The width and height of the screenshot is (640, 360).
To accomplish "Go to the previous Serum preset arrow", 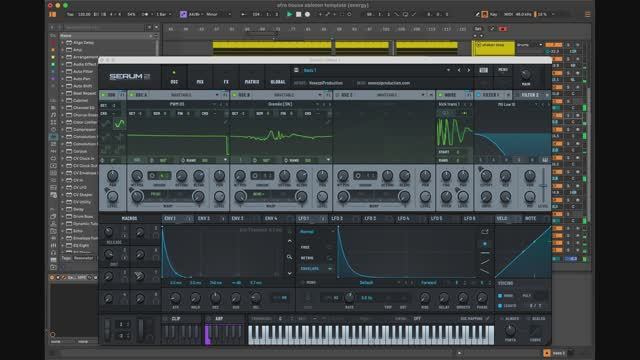I will click(459, 70).
